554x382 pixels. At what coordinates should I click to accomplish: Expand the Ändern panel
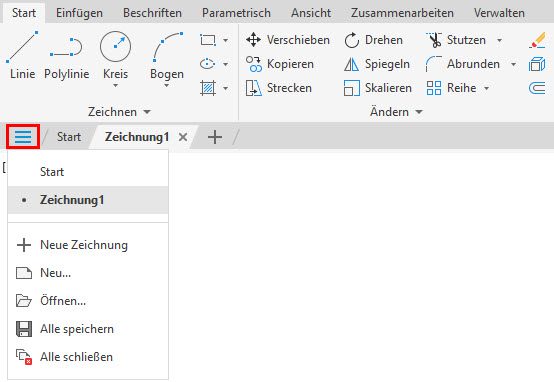click(396, 112)
